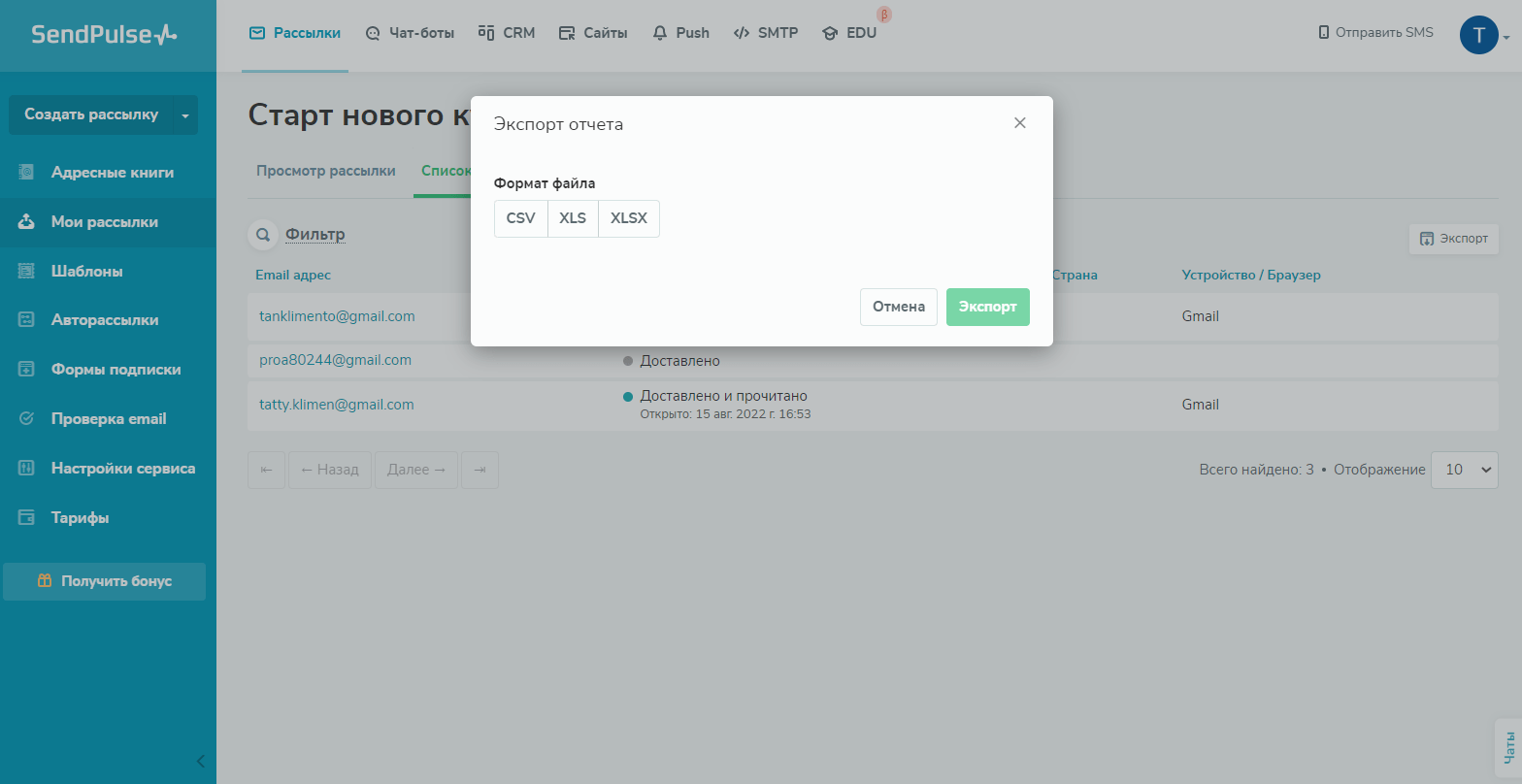Open Адресные книги sidebar icon
Viewport: 1522px width, 784px height.
click(x=27, y=173)
